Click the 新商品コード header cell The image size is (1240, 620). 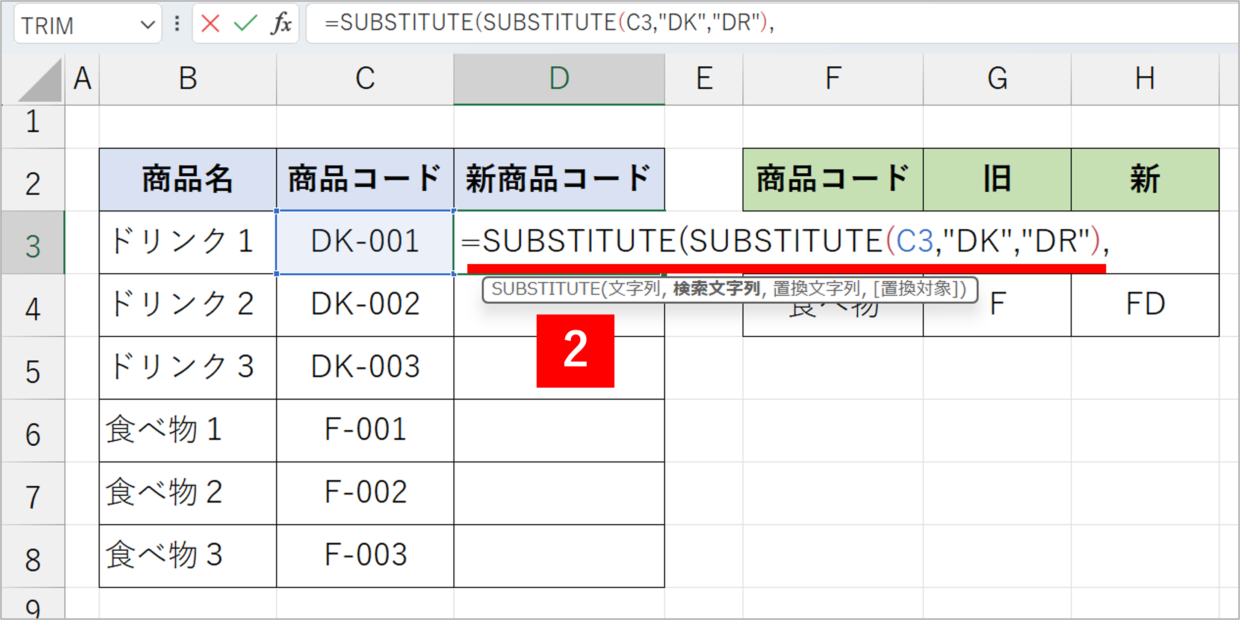tap(559, 180)
